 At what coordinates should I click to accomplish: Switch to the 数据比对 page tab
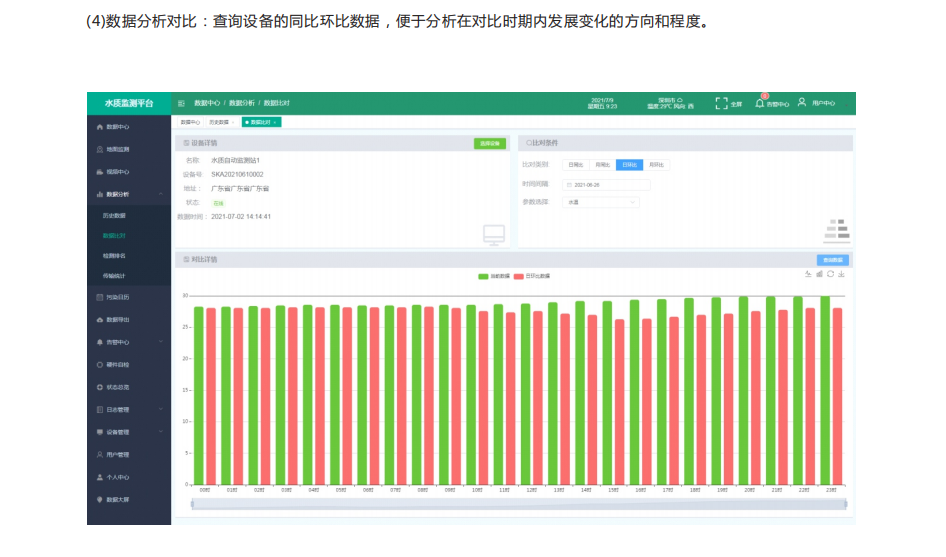tap(261, 123)
